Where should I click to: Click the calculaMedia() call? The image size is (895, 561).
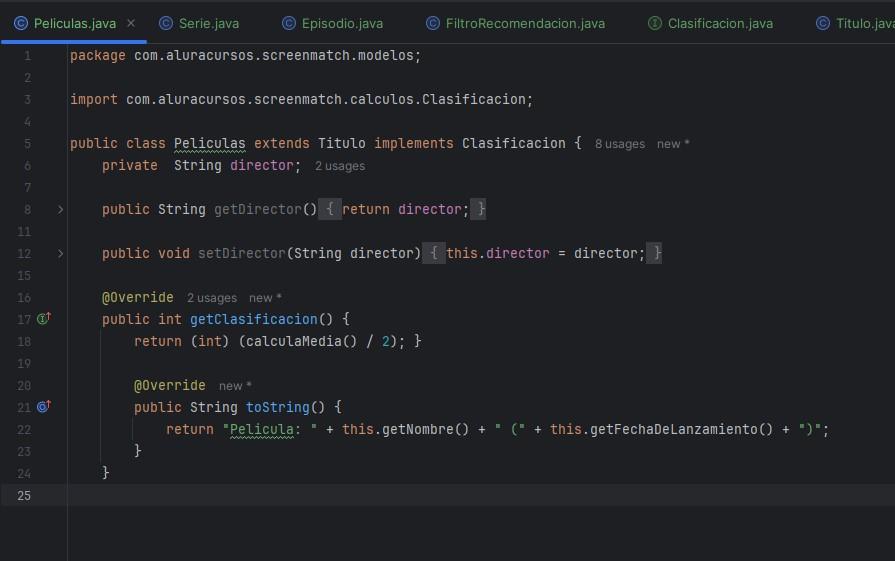click(x=302, y=342)
